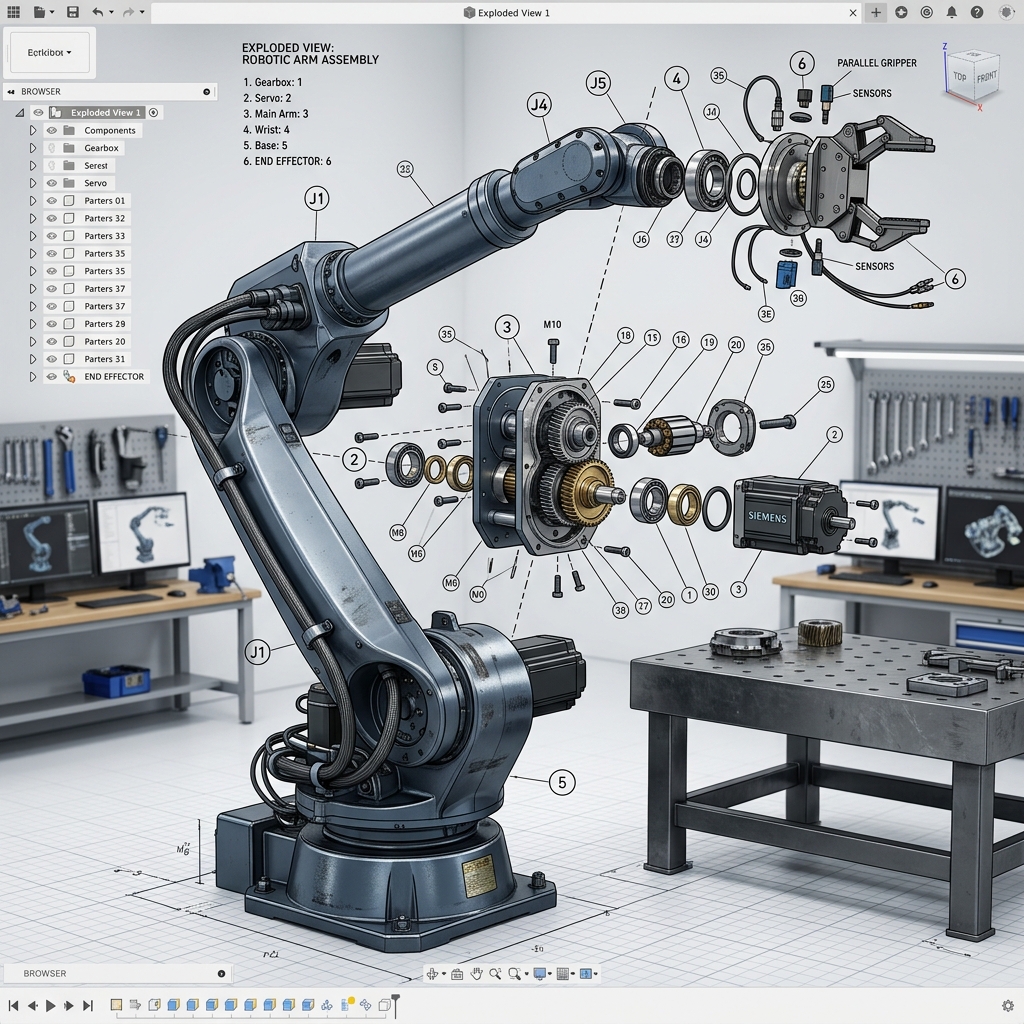Viewport: 1024px width, 1024px height.
Task: Expand the END EFFECTOR node
Action: pyautogui.click(x=33, y=376)
